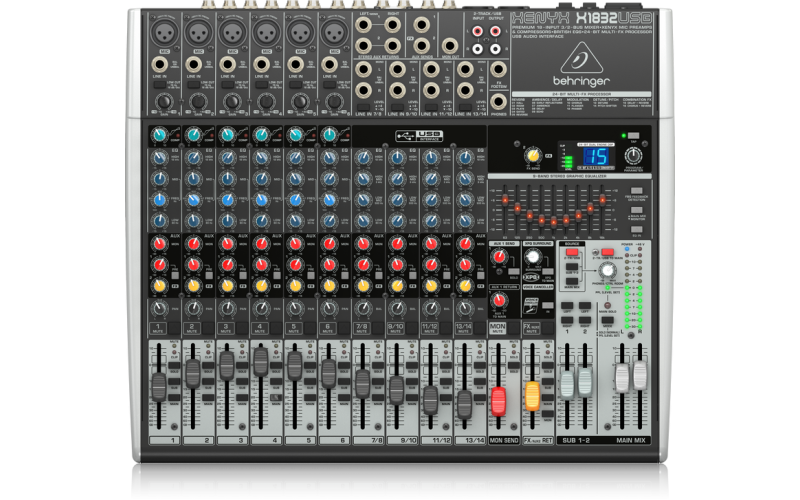
Task: Switch the Main Mix/Monitor EQ button
Action: click(x=637, y=210)
